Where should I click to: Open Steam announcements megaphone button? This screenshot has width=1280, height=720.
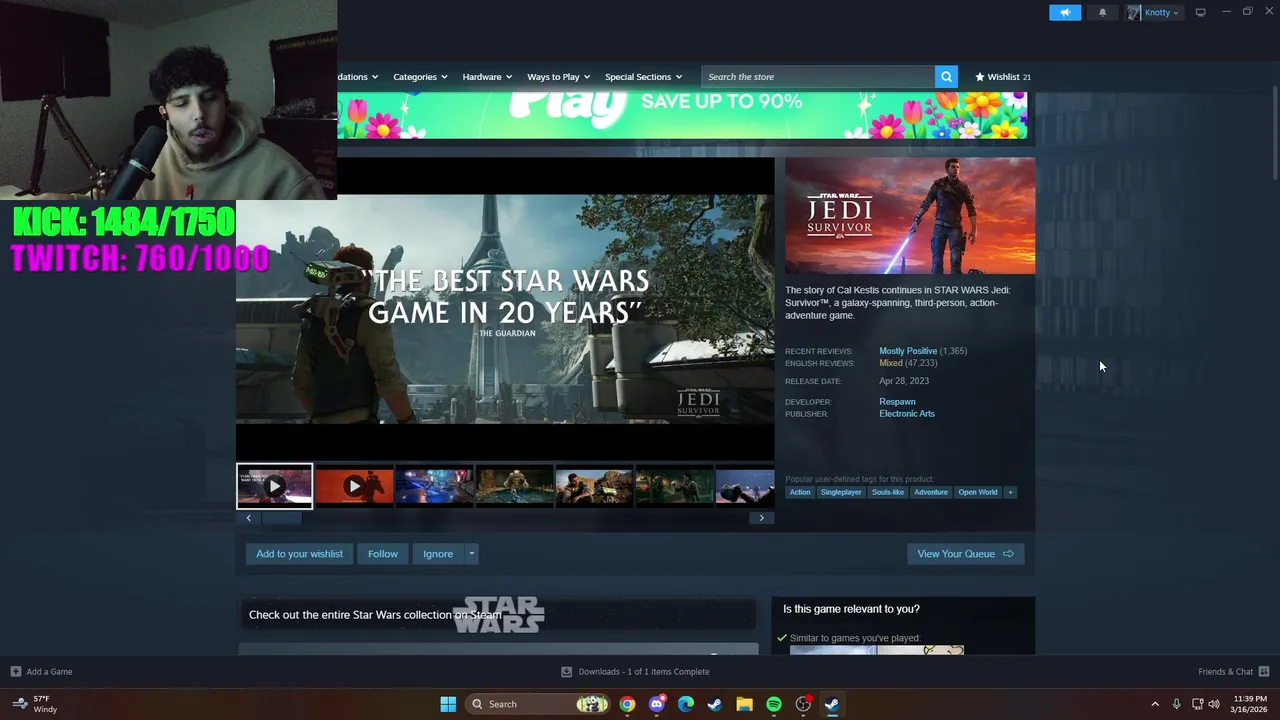1065,12
